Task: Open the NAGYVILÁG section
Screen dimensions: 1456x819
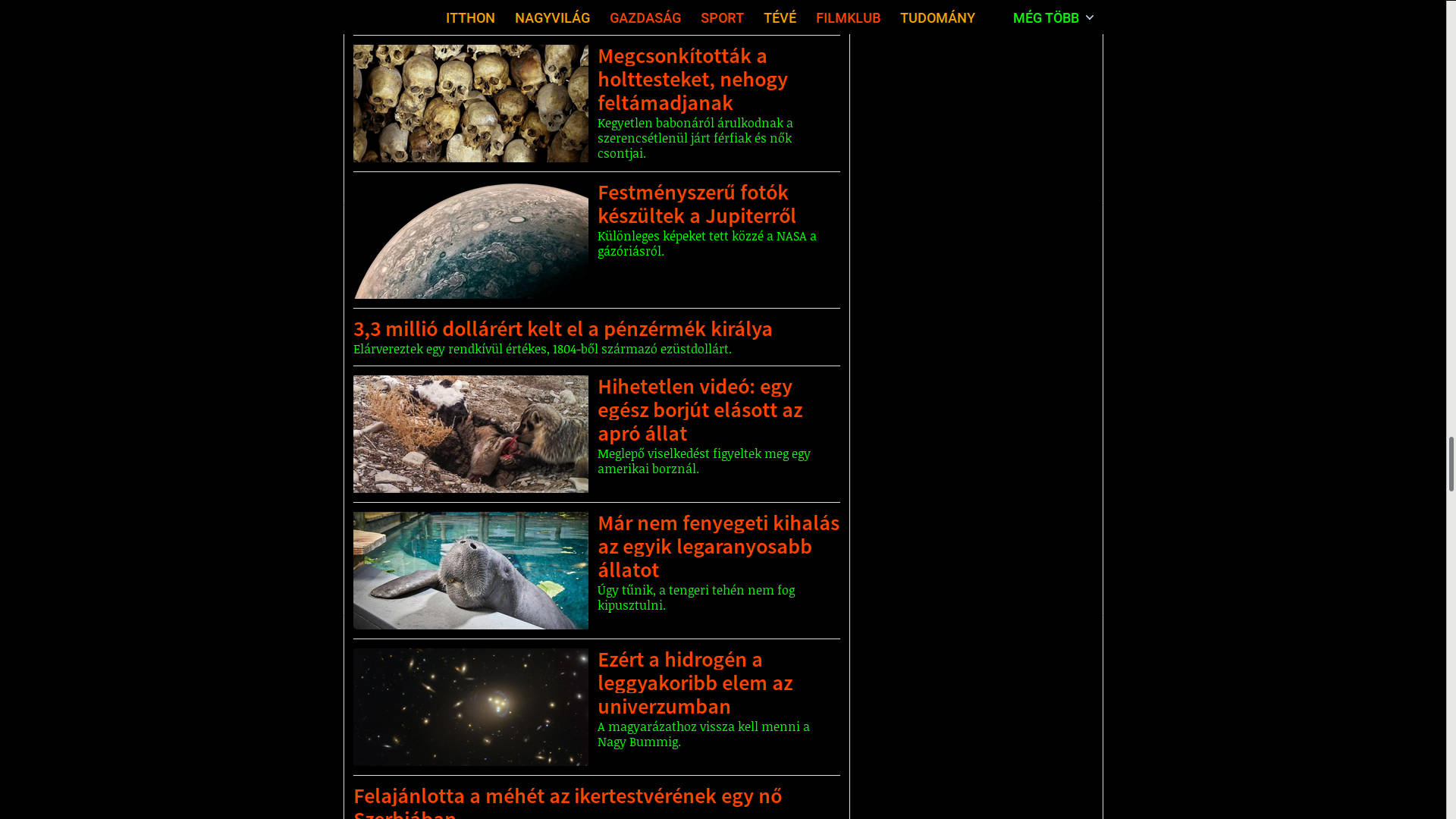Action: click(x=552, y=17)
